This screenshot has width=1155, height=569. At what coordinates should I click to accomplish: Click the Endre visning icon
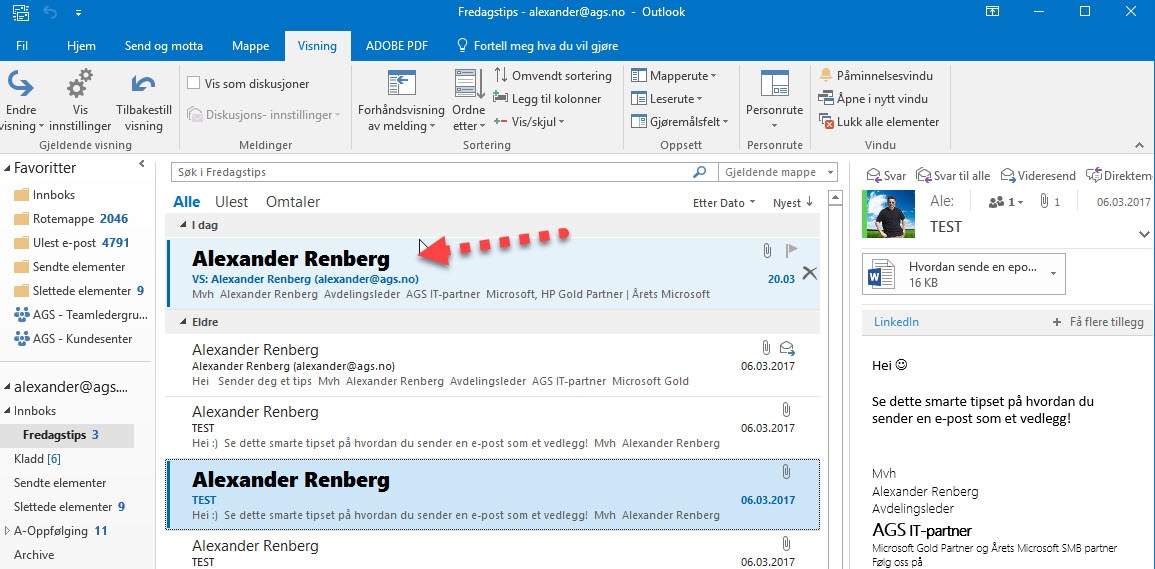[x=21, y=84]
